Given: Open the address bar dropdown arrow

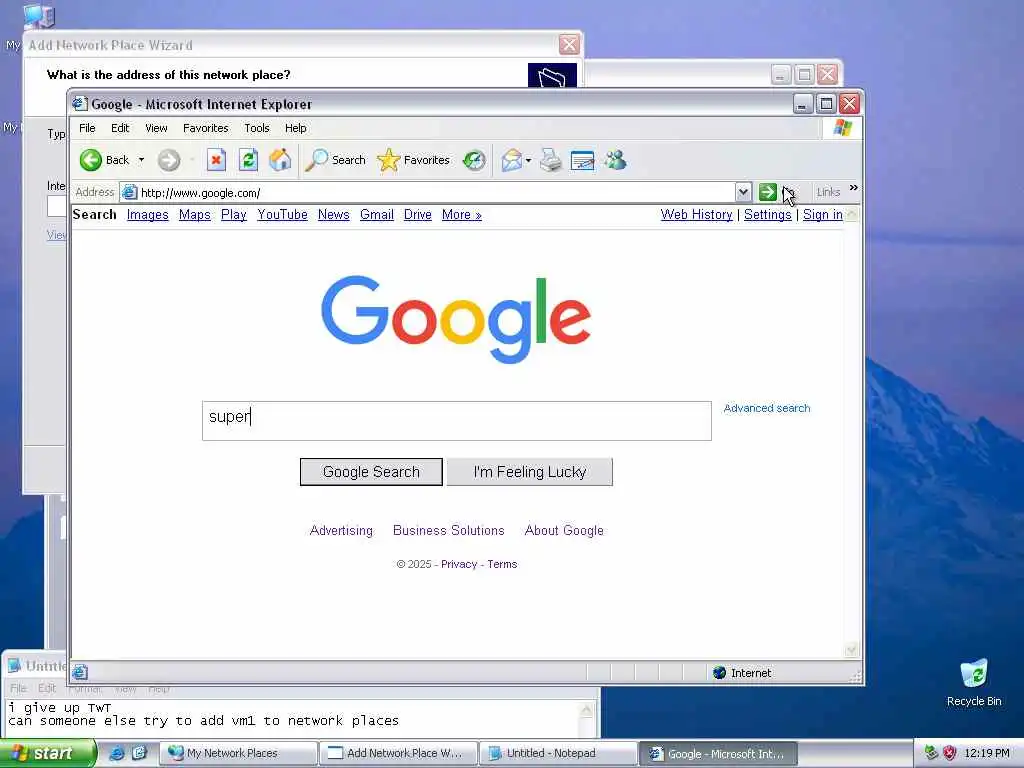Looking at the screenshot, I should [743, 192].
